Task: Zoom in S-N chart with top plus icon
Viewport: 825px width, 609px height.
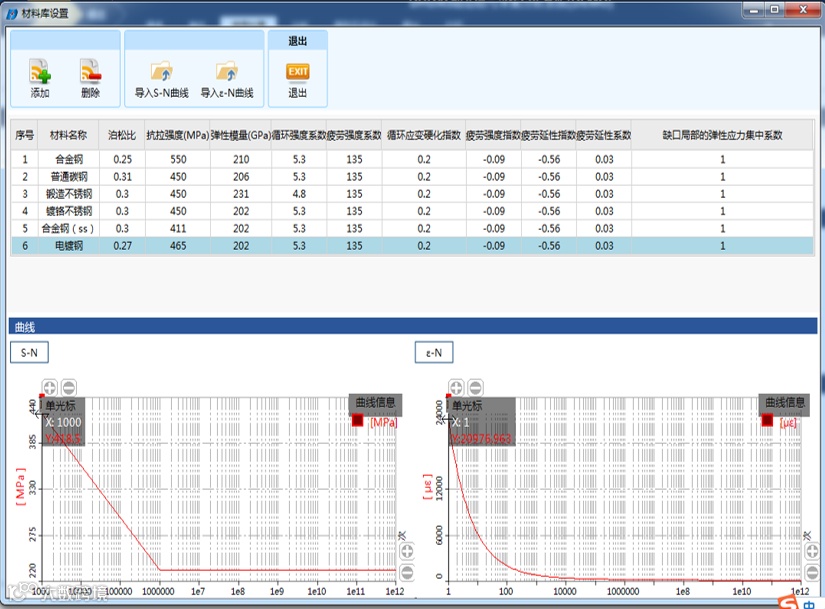Action: point(49,388)
